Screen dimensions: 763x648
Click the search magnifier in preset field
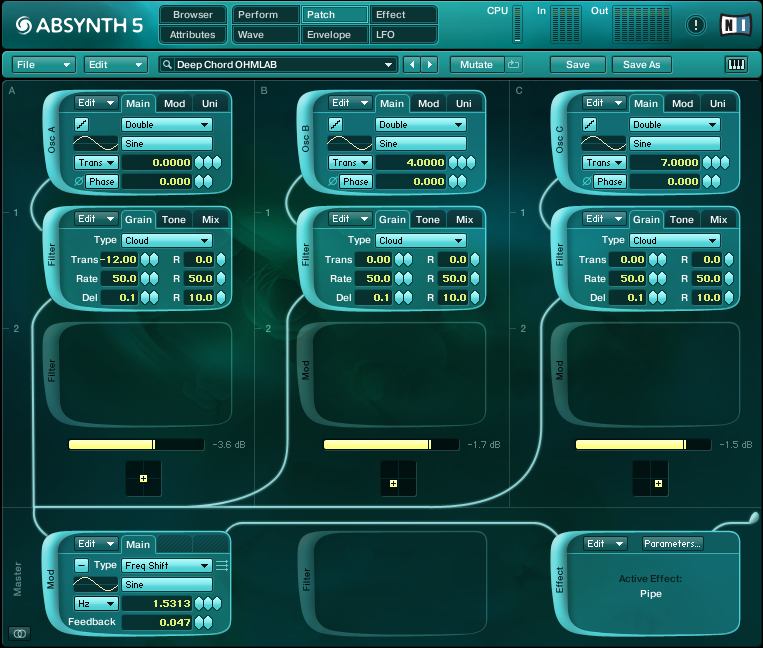(167, 64)
